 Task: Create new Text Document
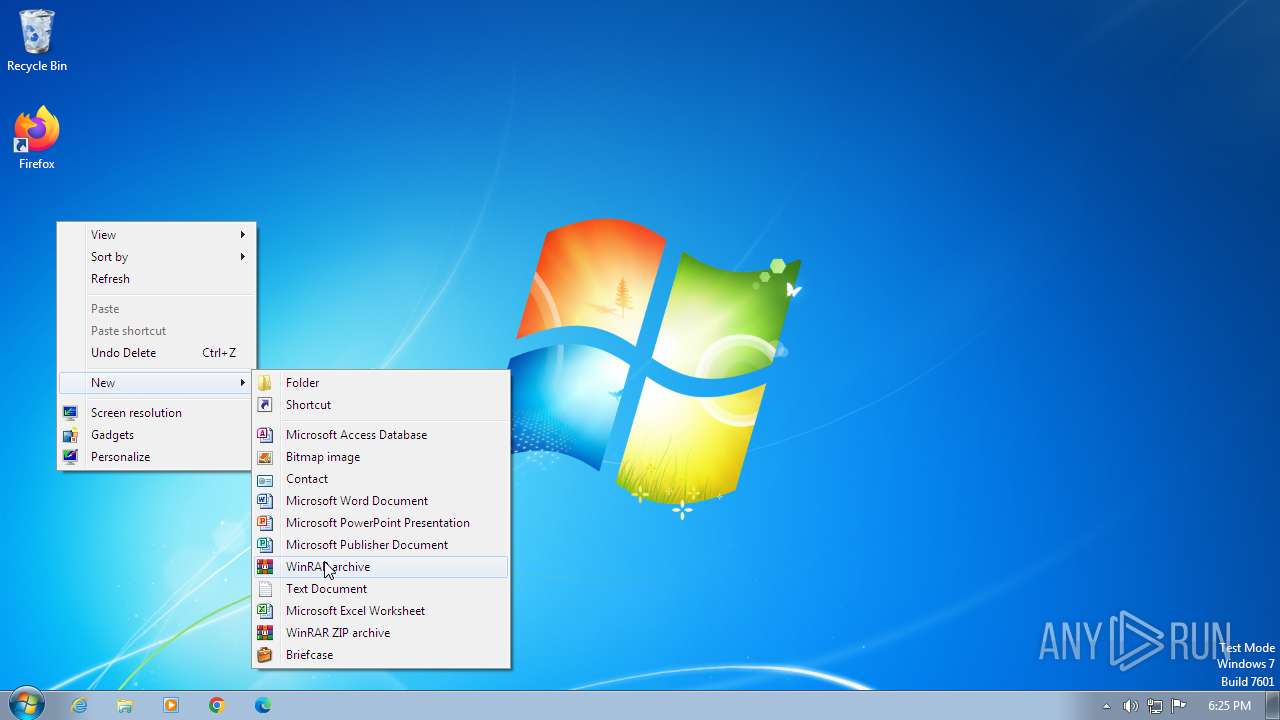[381, 589]
